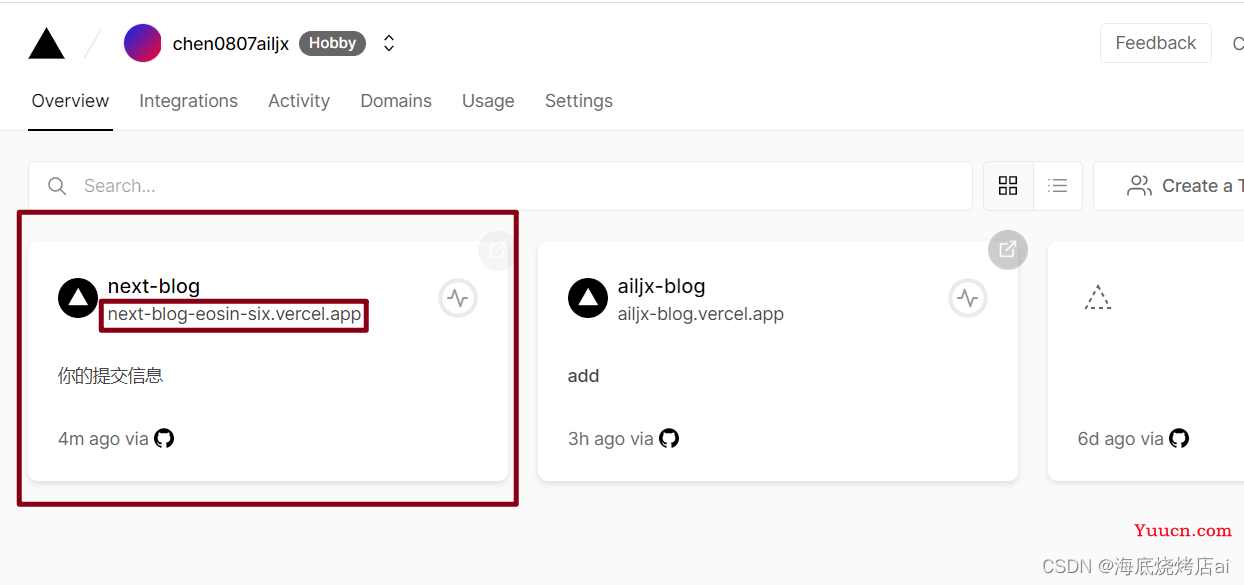Open the Feedback button
Viewport: 1244px width, 585px height.
pos(1156,43)
